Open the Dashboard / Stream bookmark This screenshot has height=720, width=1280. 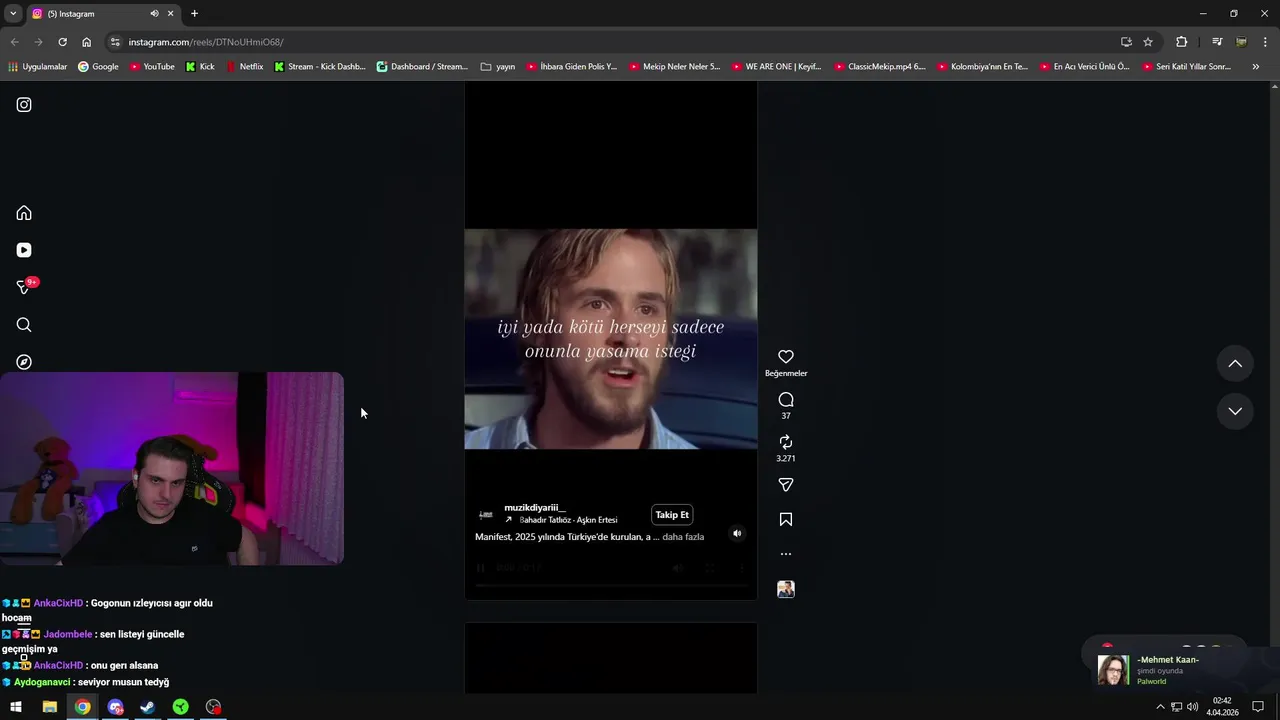423,67
